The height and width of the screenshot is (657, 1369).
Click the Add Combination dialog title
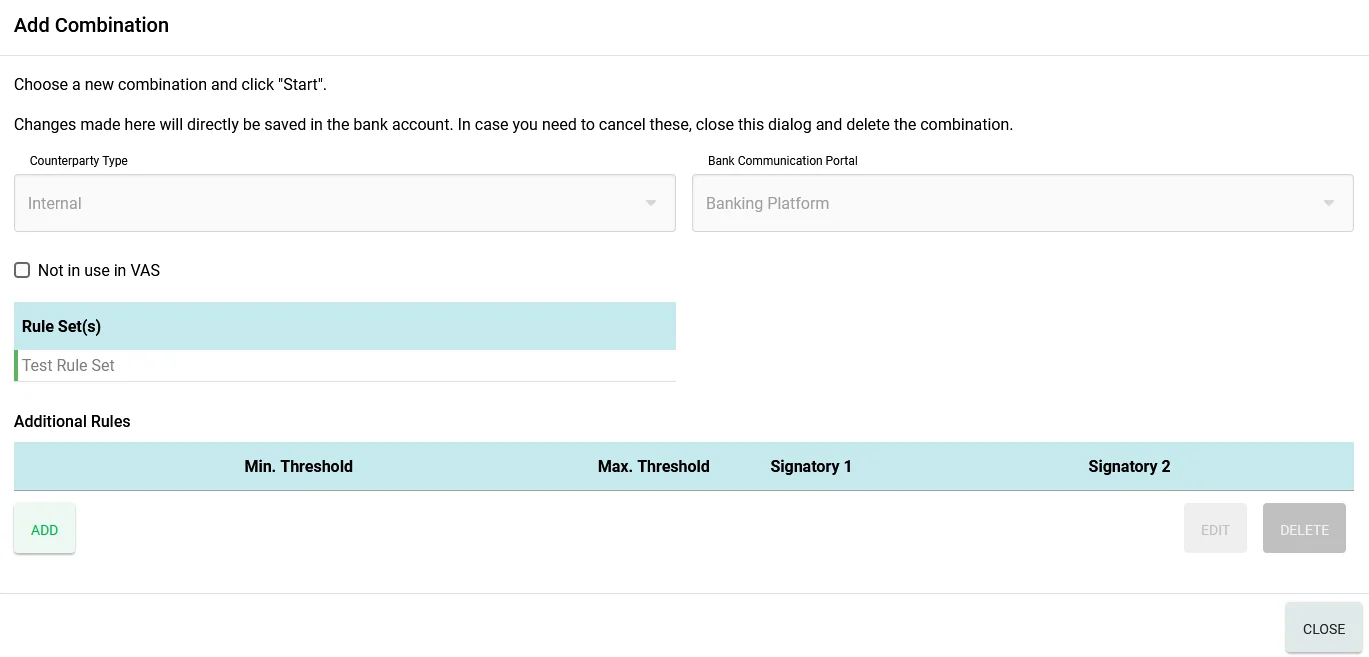(x=91, y=25)
